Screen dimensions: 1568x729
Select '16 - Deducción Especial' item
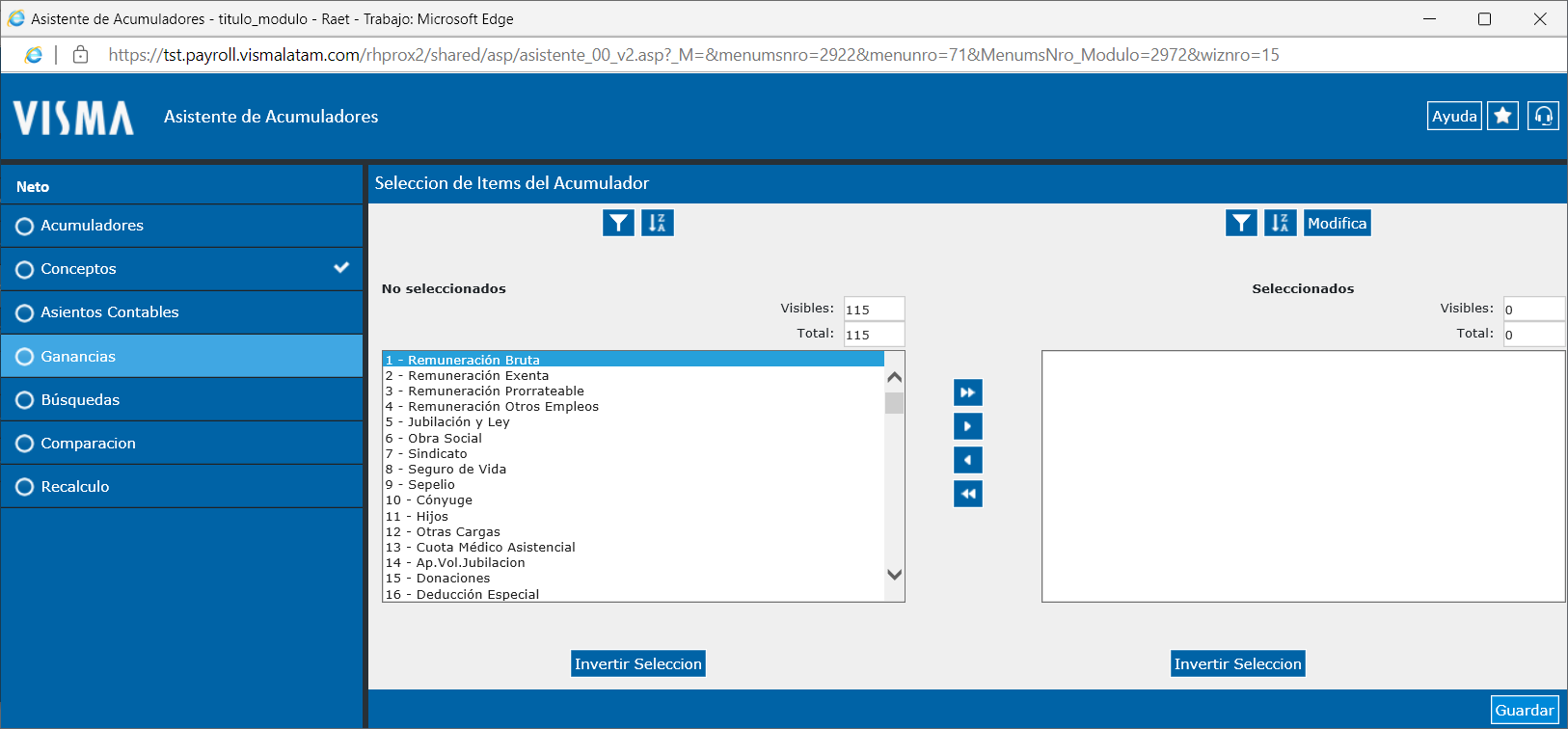coord(634,594)
